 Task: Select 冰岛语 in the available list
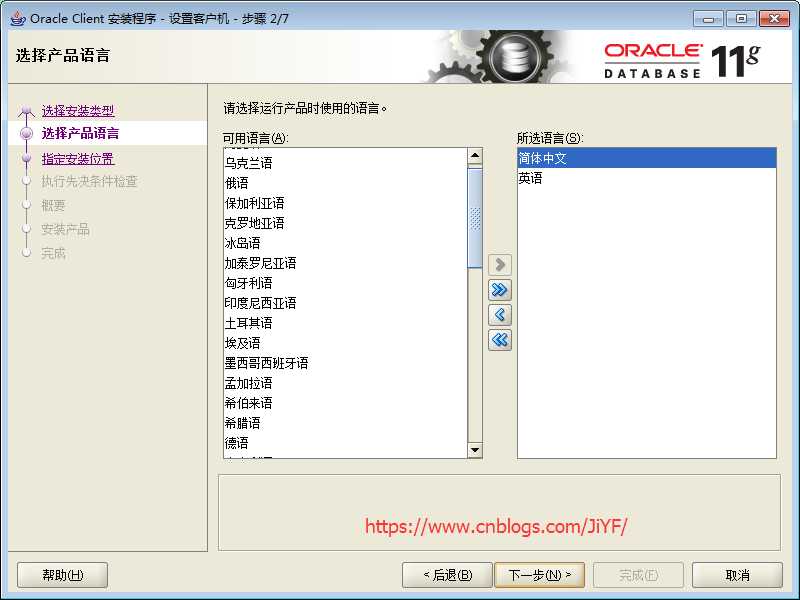(x=345, y=243)
